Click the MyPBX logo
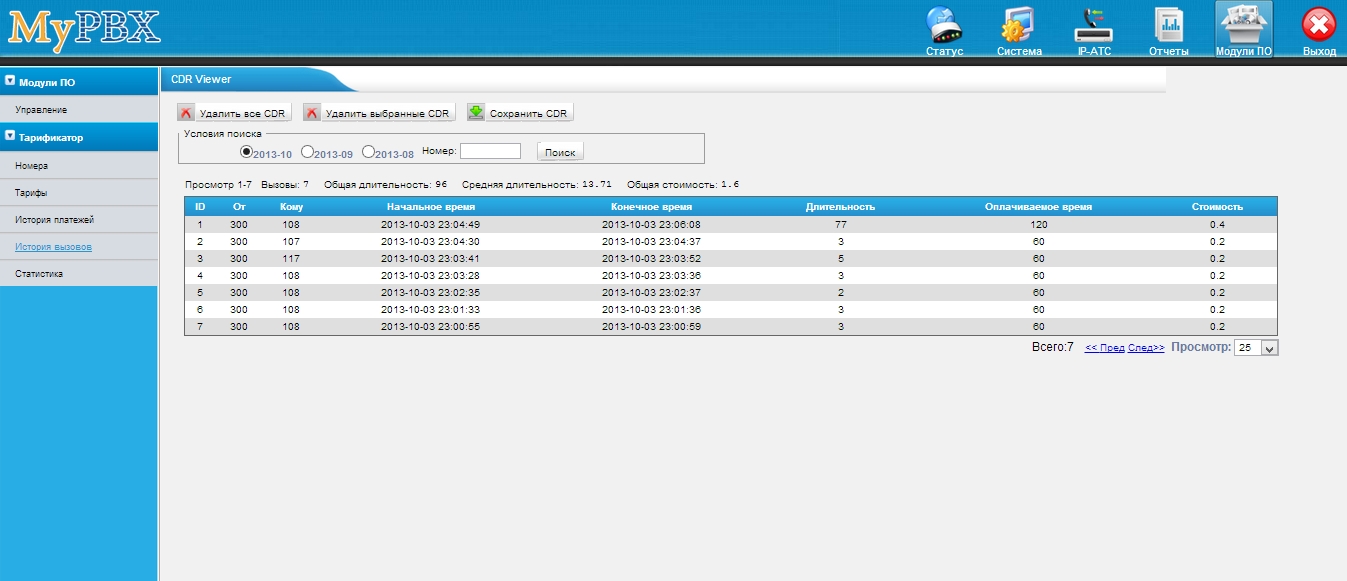The image size is (1347, 581). [84, 27]
